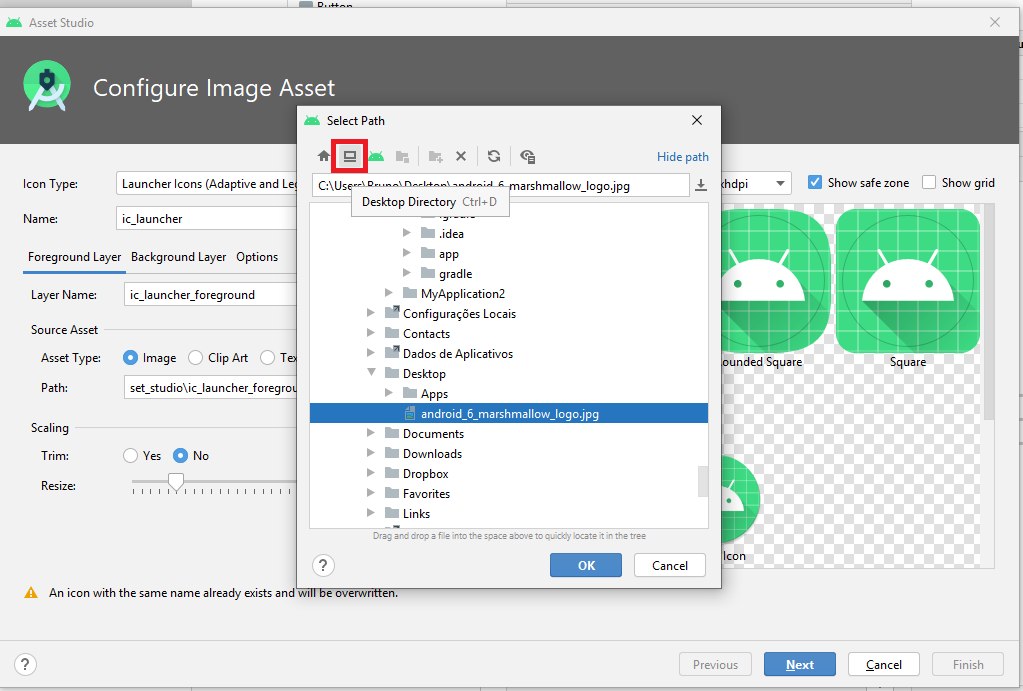Refresh the file tree

[494, 156]
